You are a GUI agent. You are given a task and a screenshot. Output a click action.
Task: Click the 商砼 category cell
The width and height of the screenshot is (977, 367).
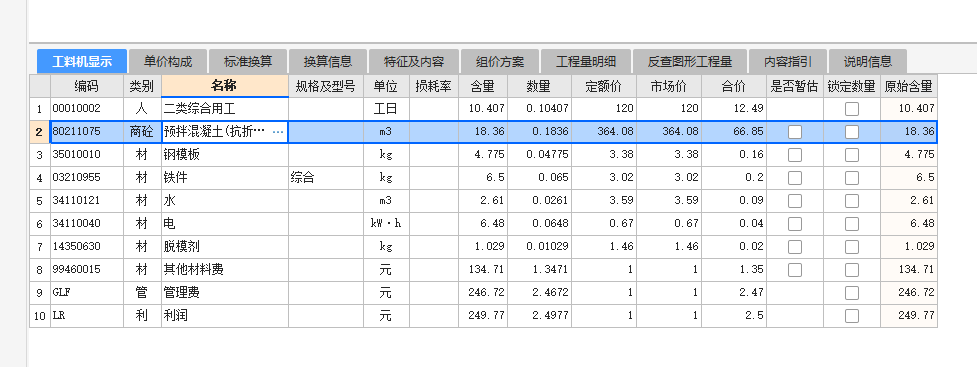point(142,132)
